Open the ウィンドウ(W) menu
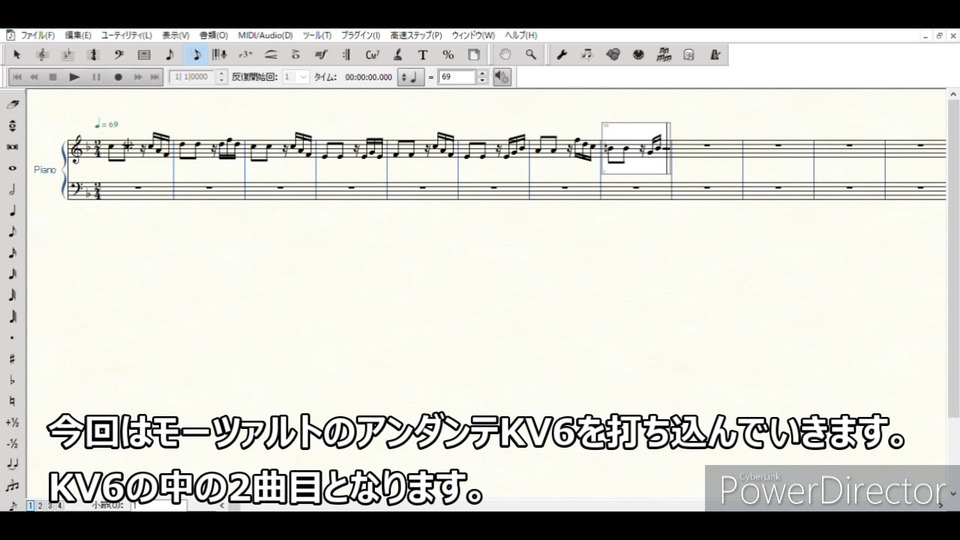The width and height of the screenshot is (960, 540). (x=473, y=36)
